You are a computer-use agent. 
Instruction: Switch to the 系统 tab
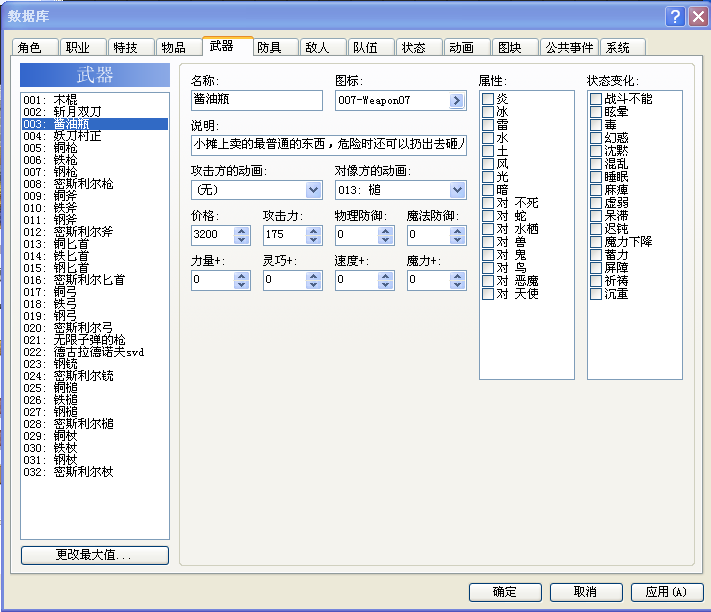[x=623, y=47]
